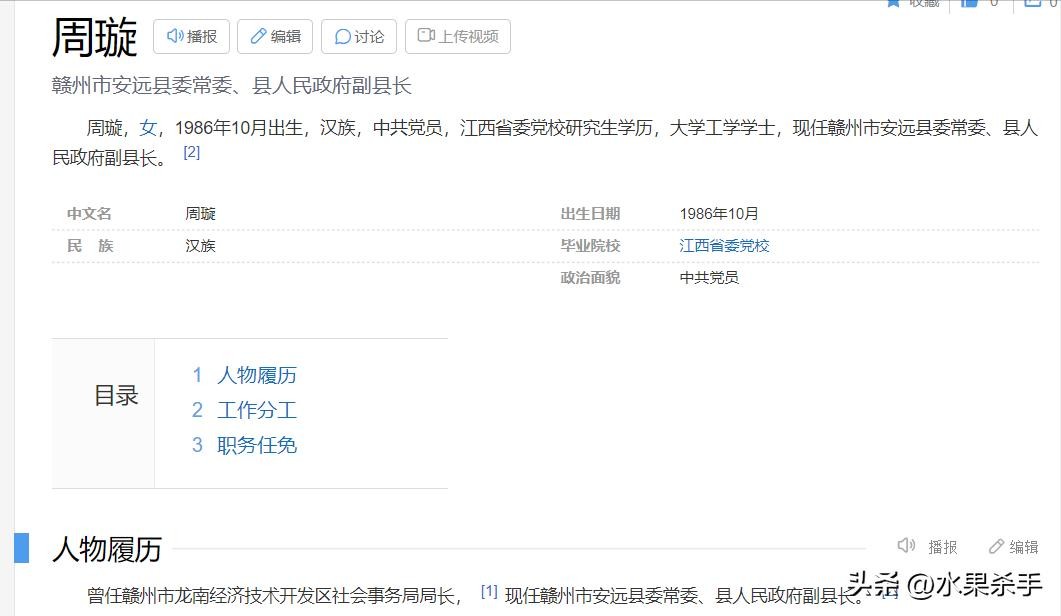Click the 编辑 pencil button beside the title
This screenshot has height=616, width=1061.
tap(275, 37)
